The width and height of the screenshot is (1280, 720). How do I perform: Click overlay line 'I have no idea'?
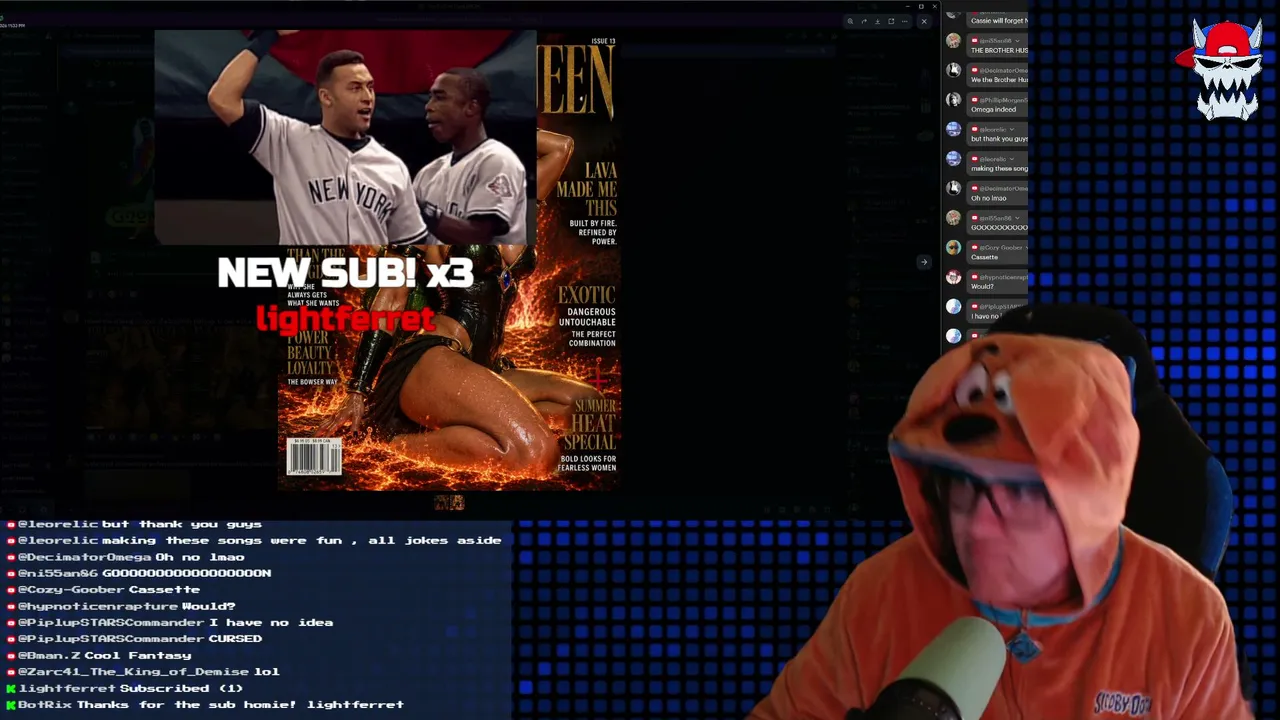point(271,622)
